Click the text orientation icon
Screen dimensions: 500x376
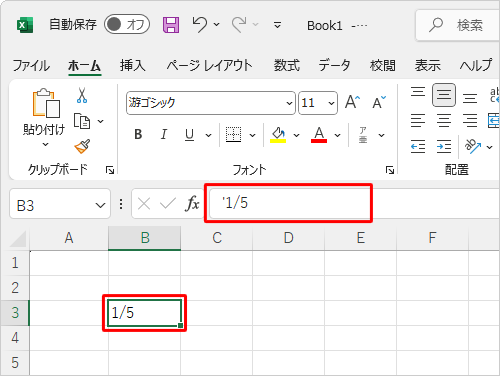click(473, 146)
